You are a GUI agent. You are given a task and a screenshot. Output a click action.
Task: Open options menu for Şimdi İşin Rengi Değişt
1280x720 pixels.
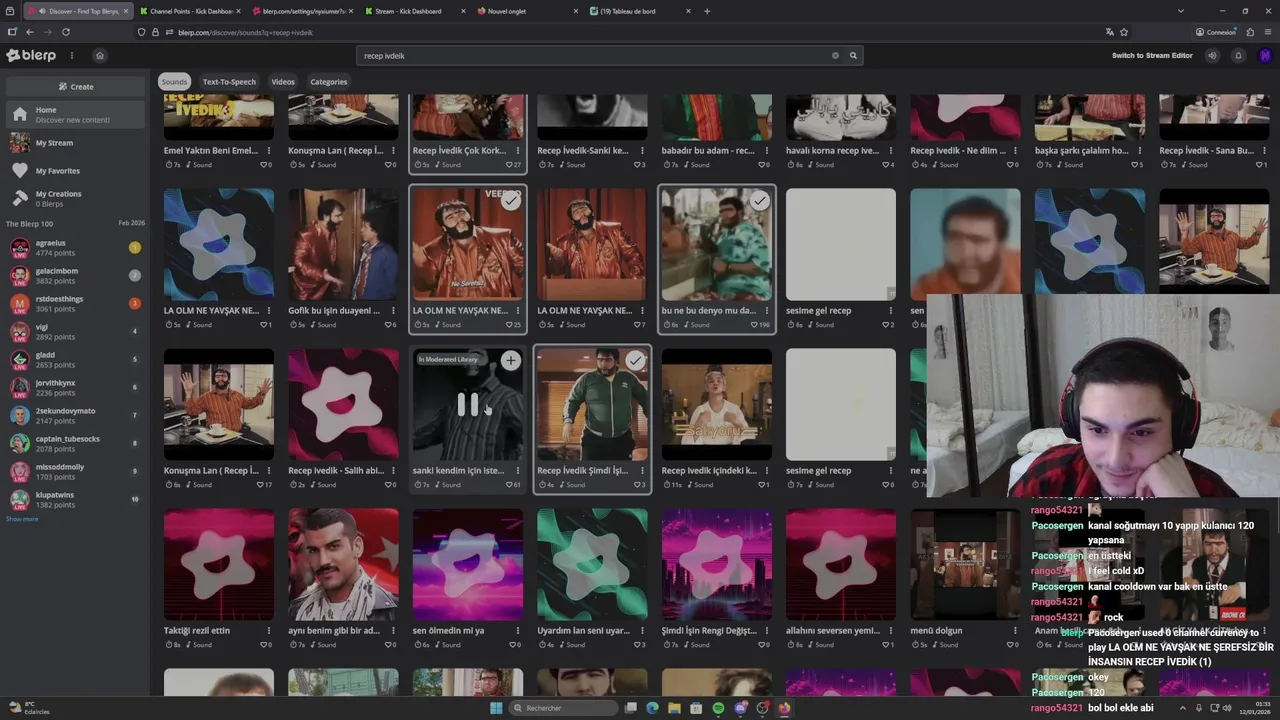(x=766, y=631)
